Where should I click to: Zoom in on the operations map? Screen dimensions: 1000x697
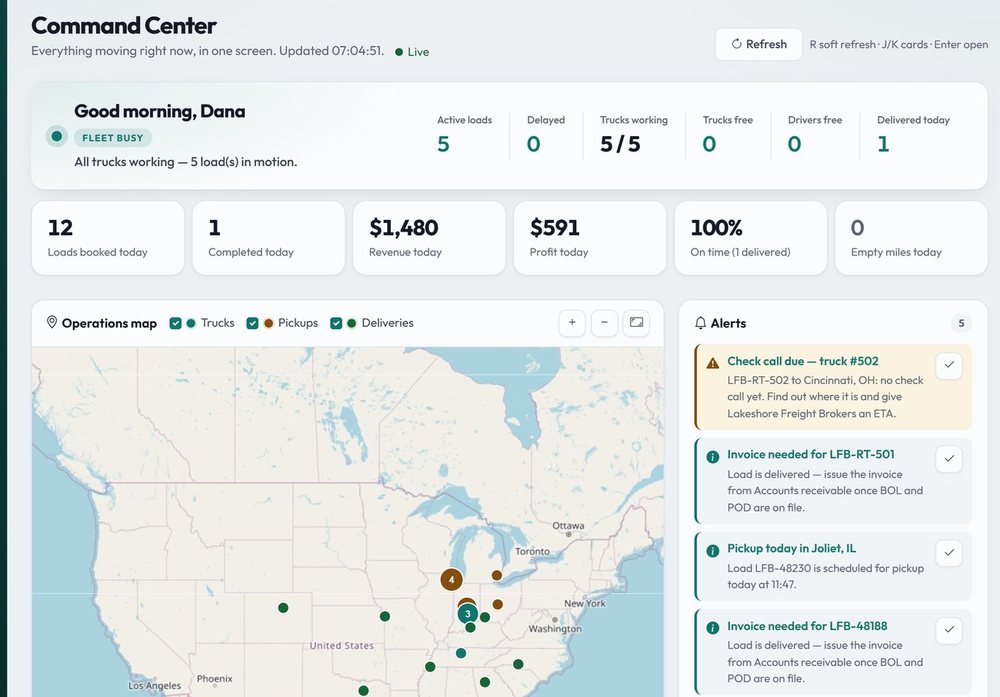[572, 323]
